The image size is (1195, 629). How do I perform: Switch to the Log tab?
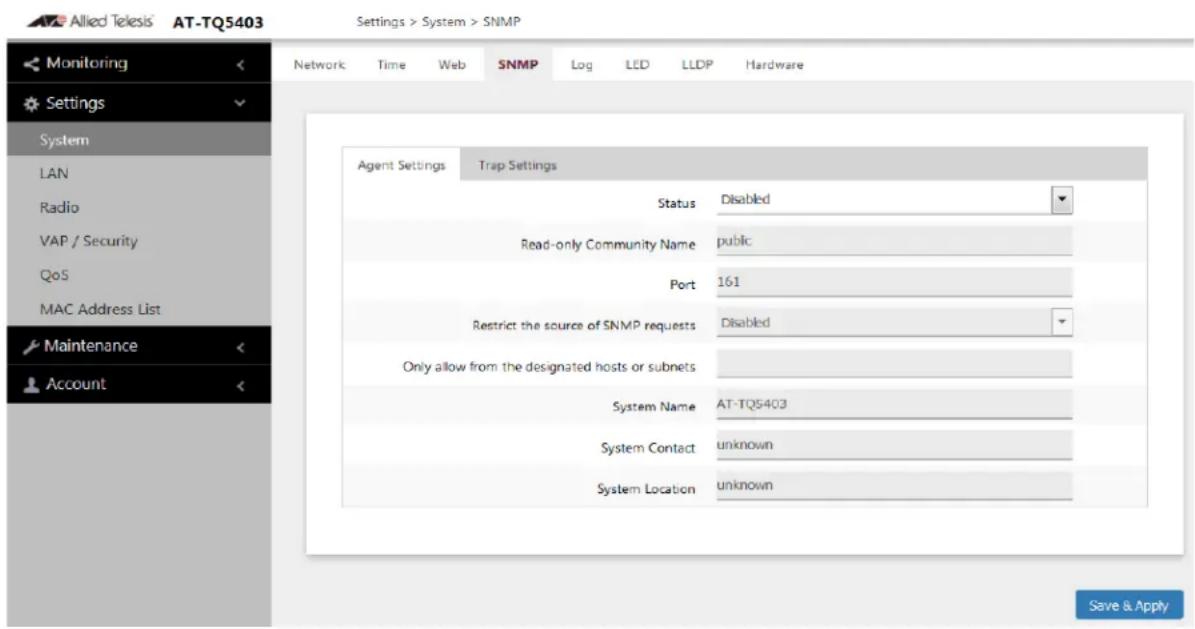pyautogui.click(x=581, y=65)
